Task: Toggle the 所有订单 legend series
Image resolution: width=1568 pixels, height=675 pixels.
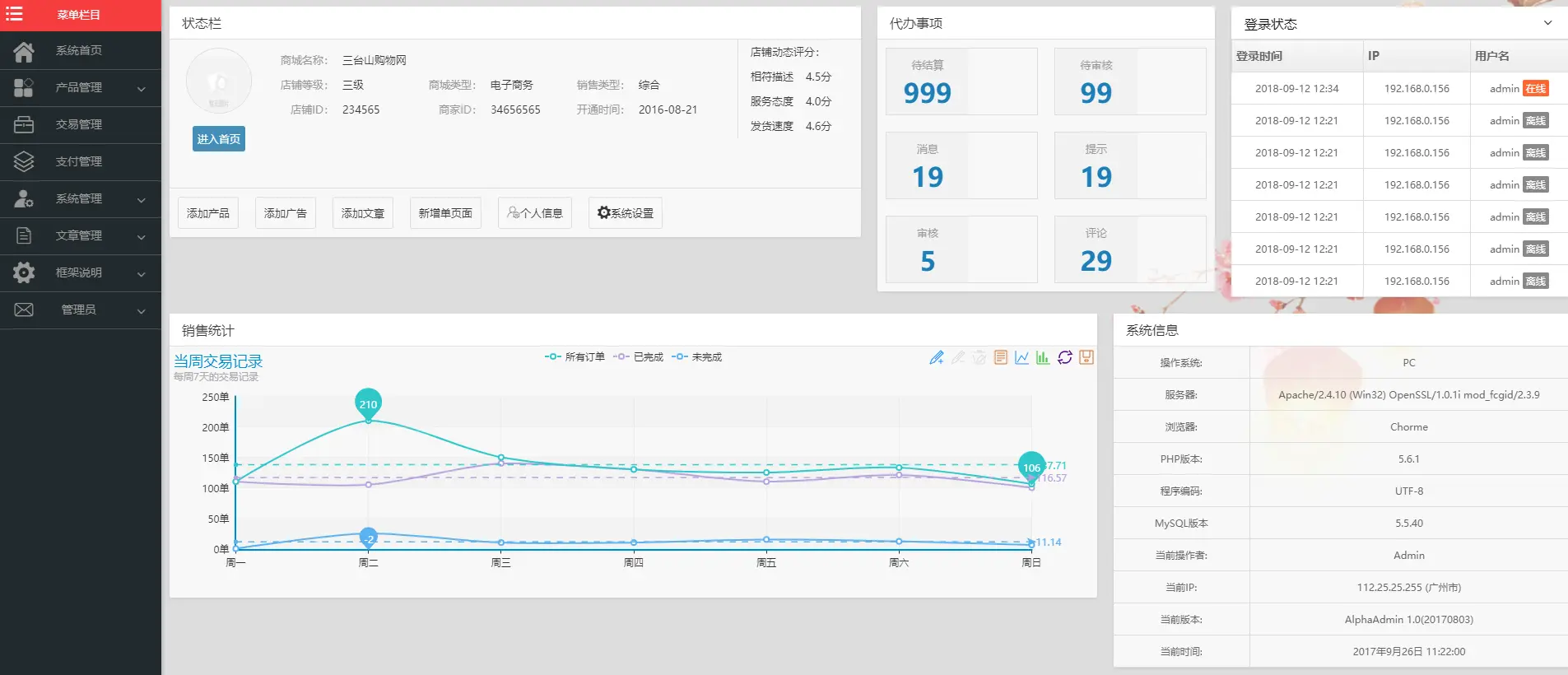Action: tap(575, 357)
